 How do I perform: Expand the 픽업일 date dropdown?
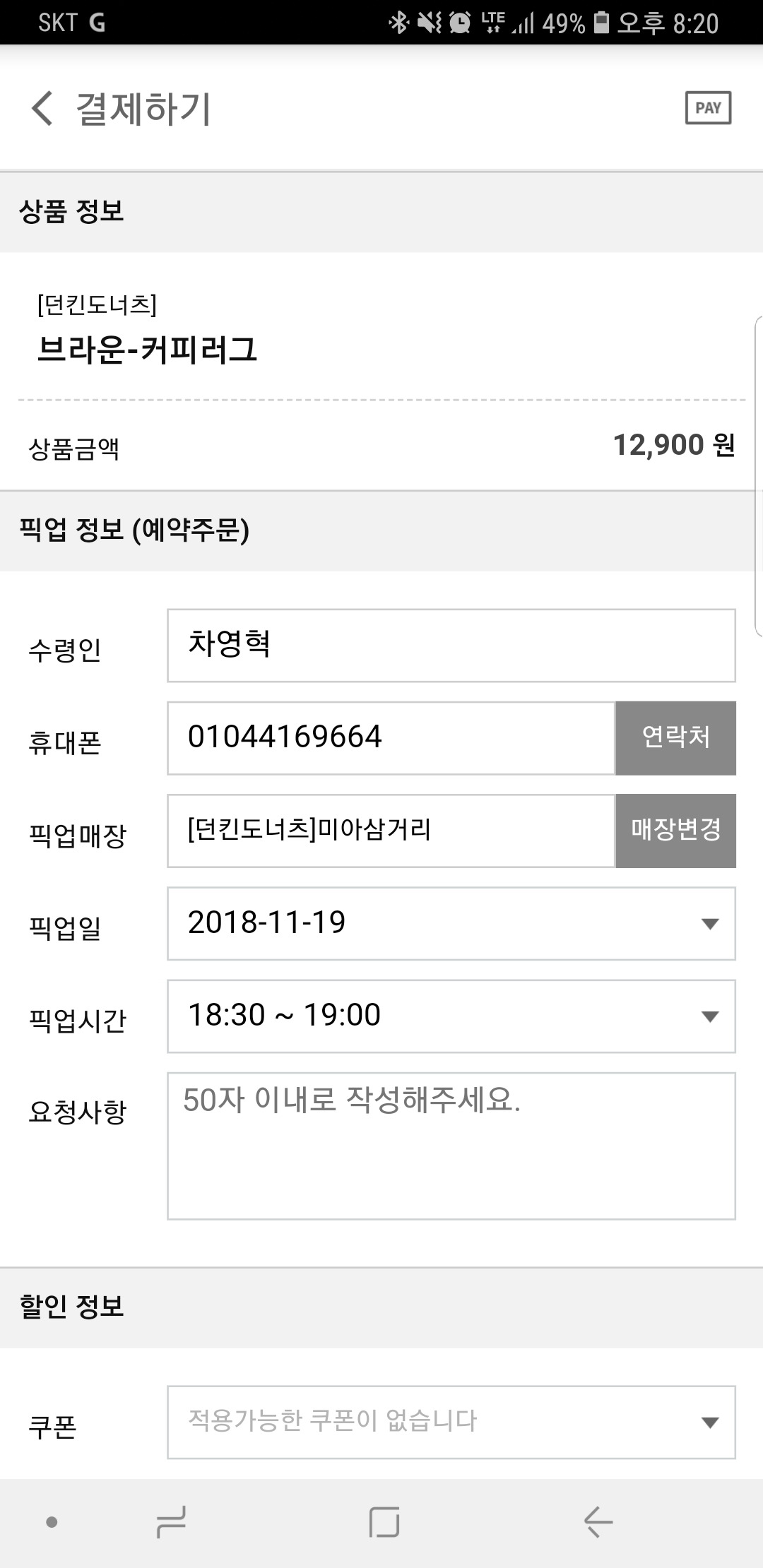coord(451,923)
